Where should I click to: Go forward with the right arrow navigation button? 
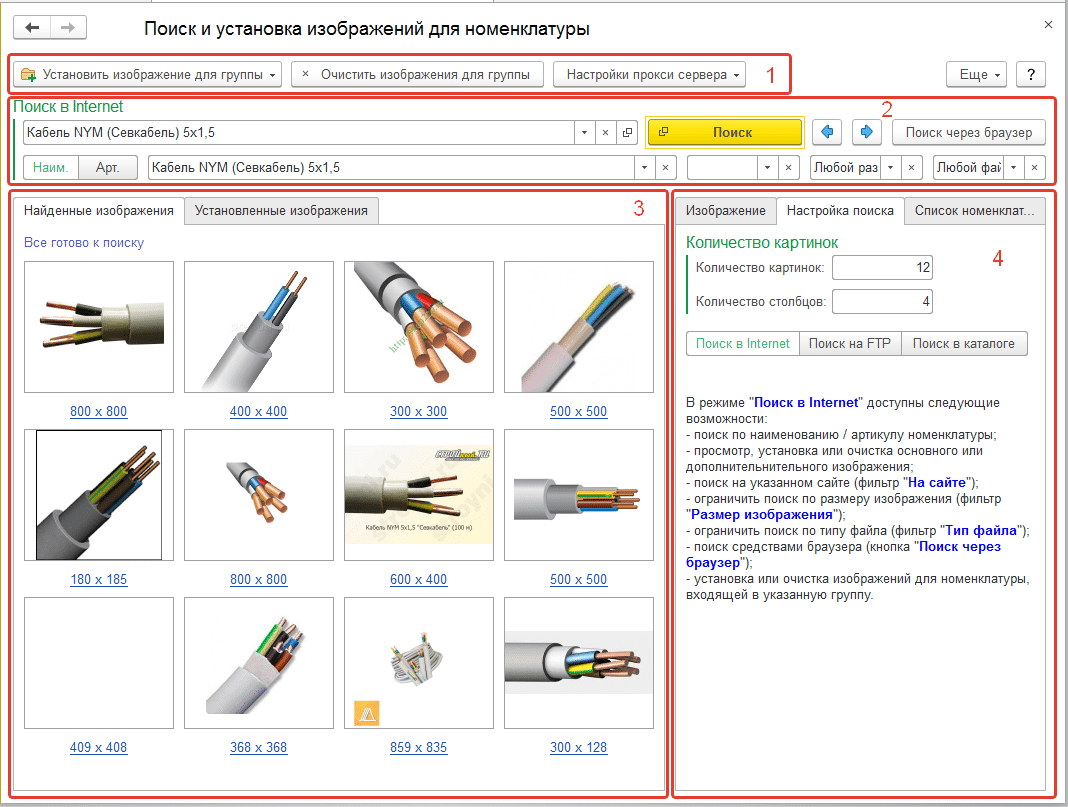pyautogui.click(x=68, y=28)
